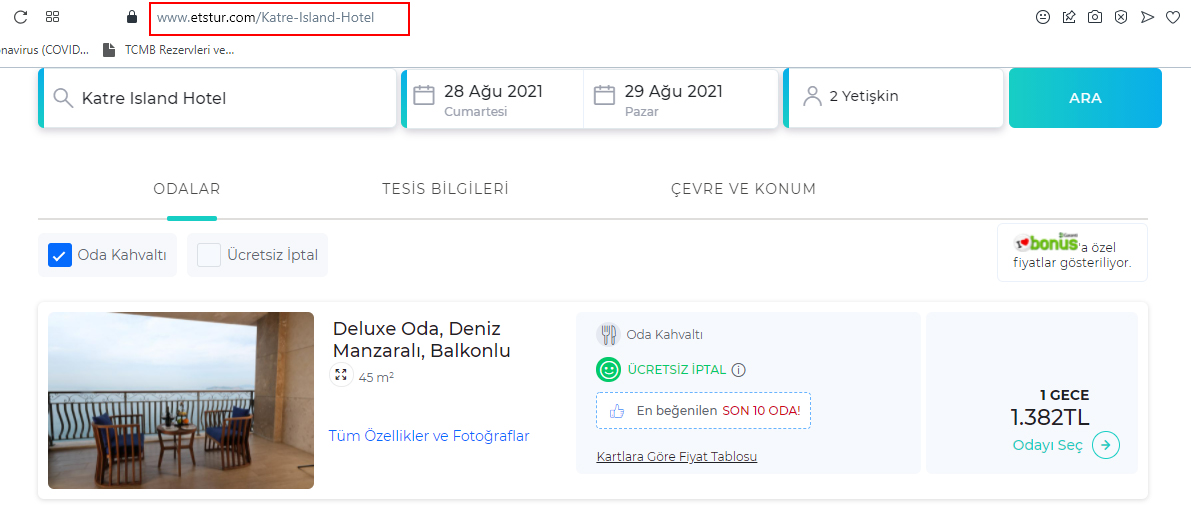
Task: Switch to the TESİS BİLGİLERİ tab
Action: tap(445, 189)
